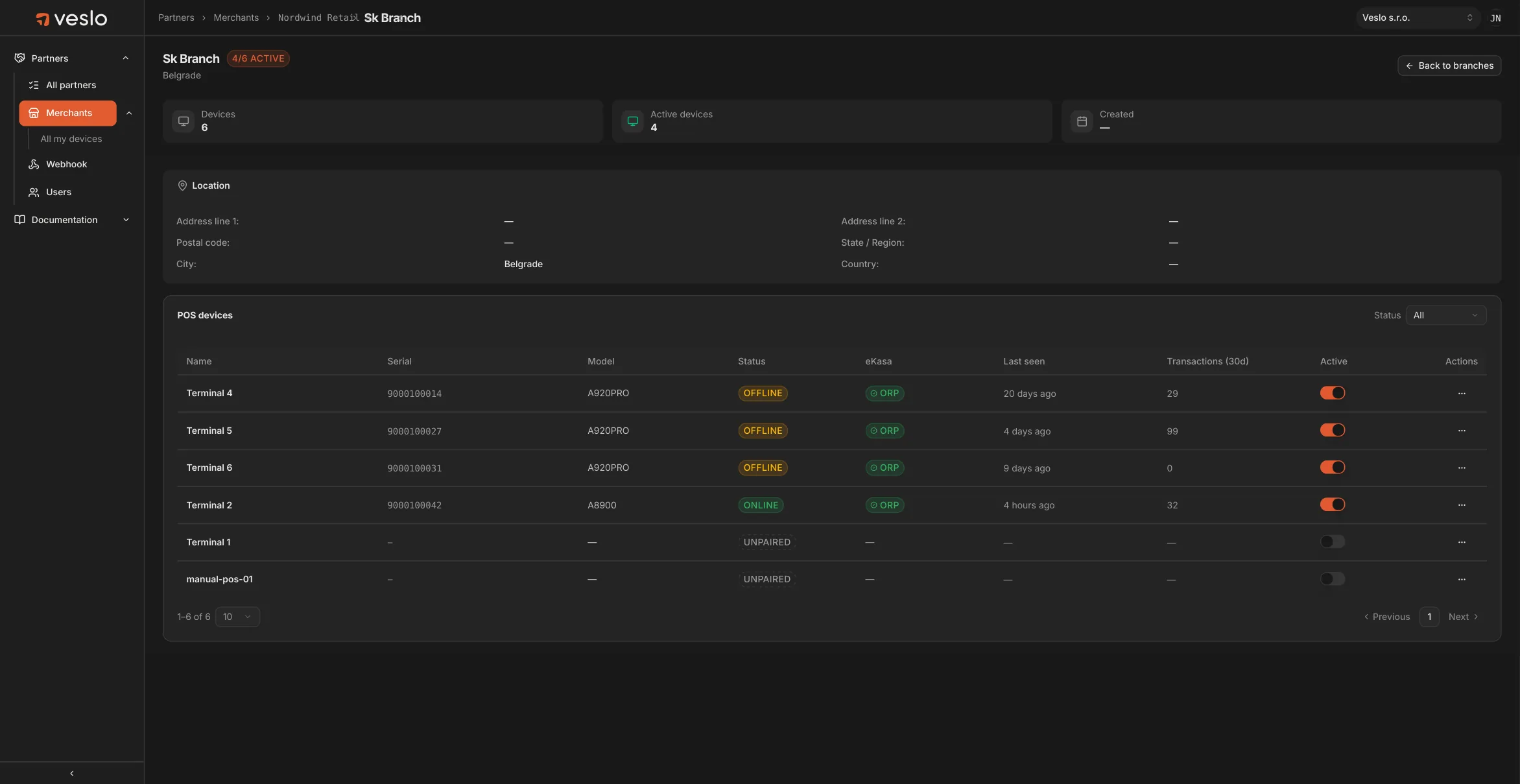The image size is (1520, 784).
Task: Click the Devices monitor icon
Action: point(184,121)
